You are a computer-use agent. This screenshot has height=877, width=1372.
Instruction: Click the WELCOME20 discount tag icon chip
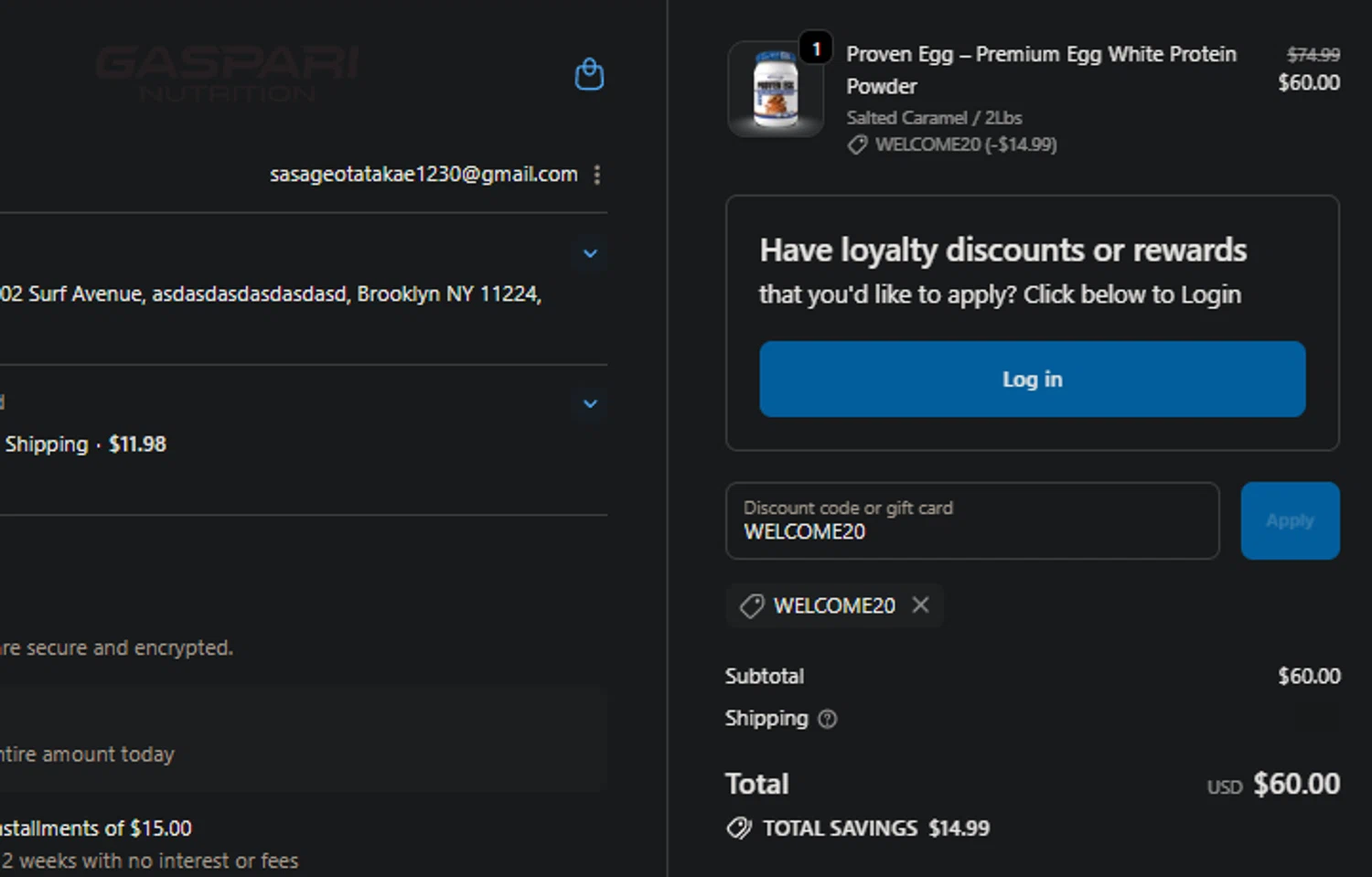click(752, 605)
